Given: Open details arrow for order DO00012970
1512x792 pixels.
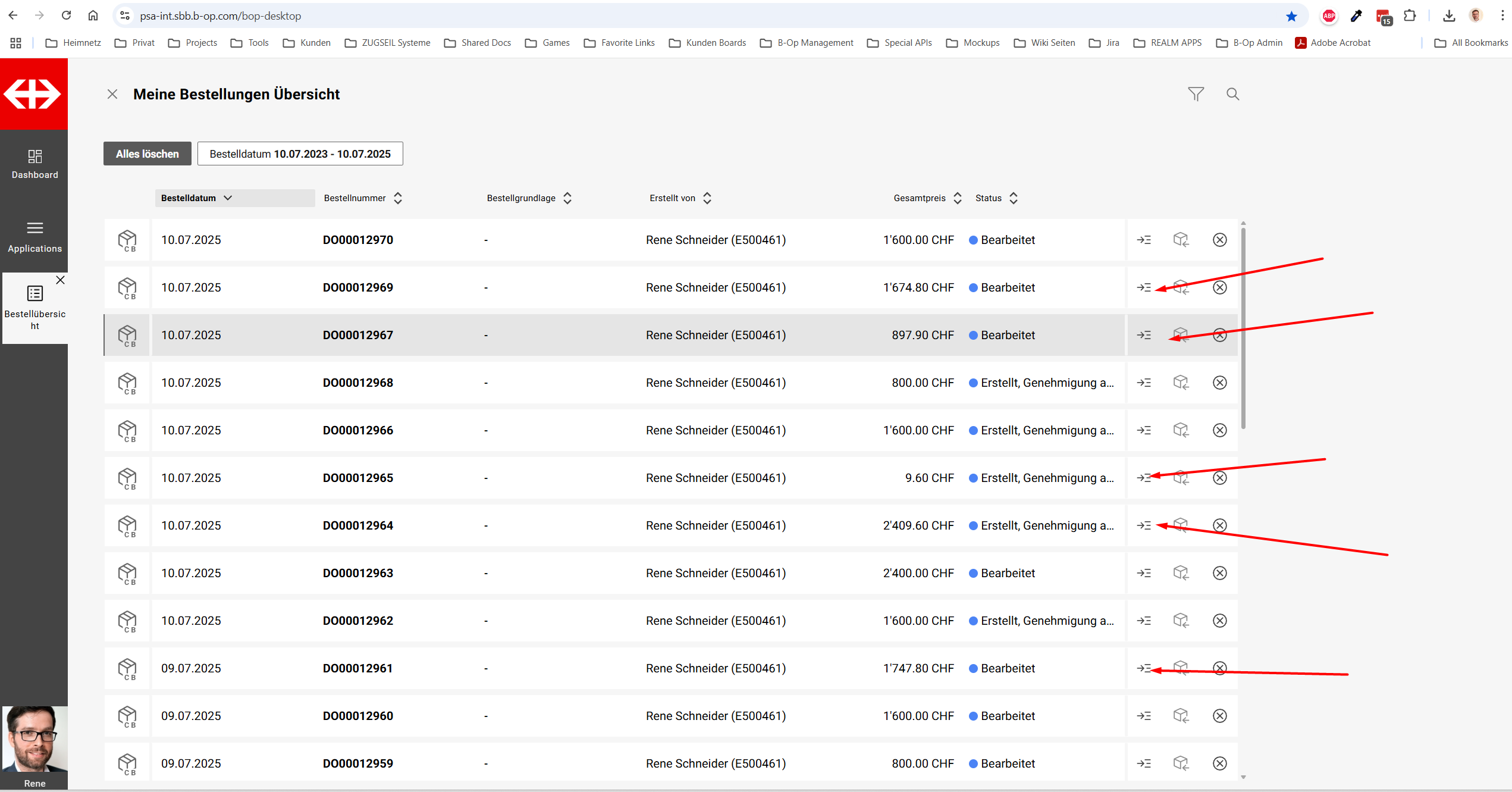Looking at the screenshot, I should tap(1144, 240).
